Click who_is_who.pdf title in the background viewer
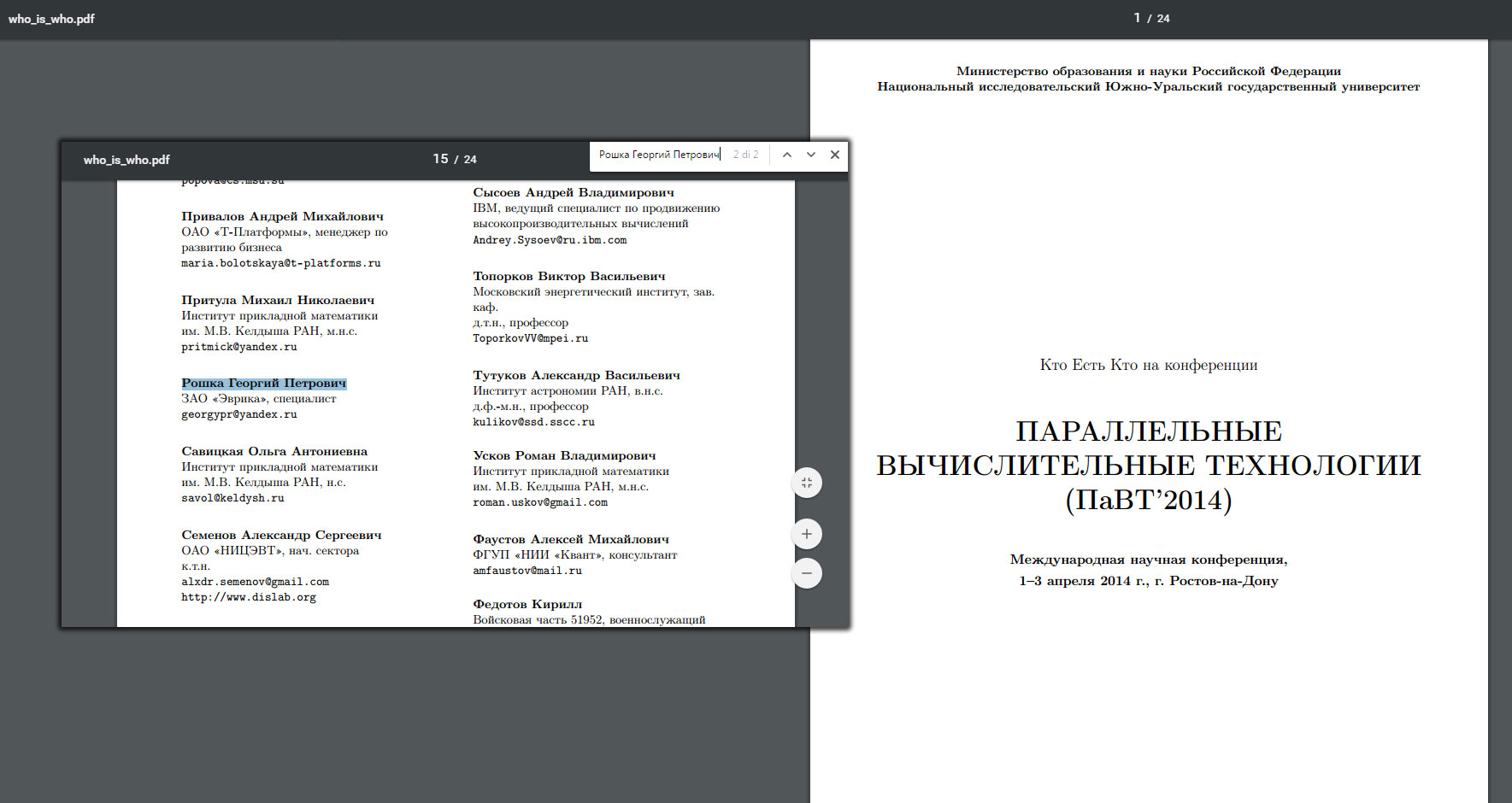 51,19
